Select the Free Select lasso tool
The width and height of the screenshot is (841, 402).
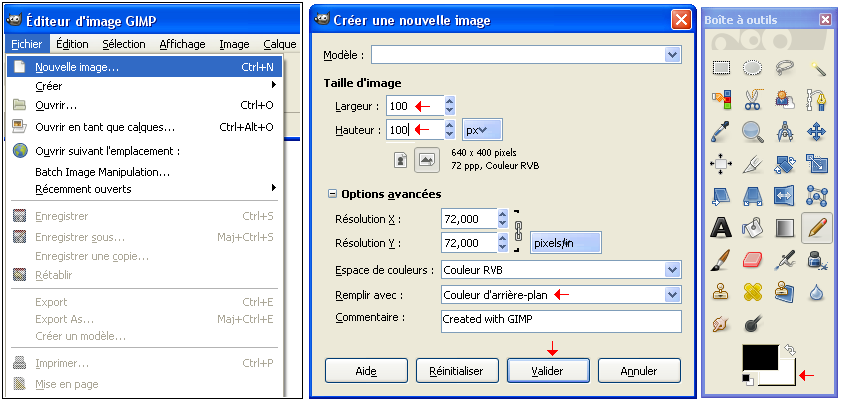(x=785, y=68)
